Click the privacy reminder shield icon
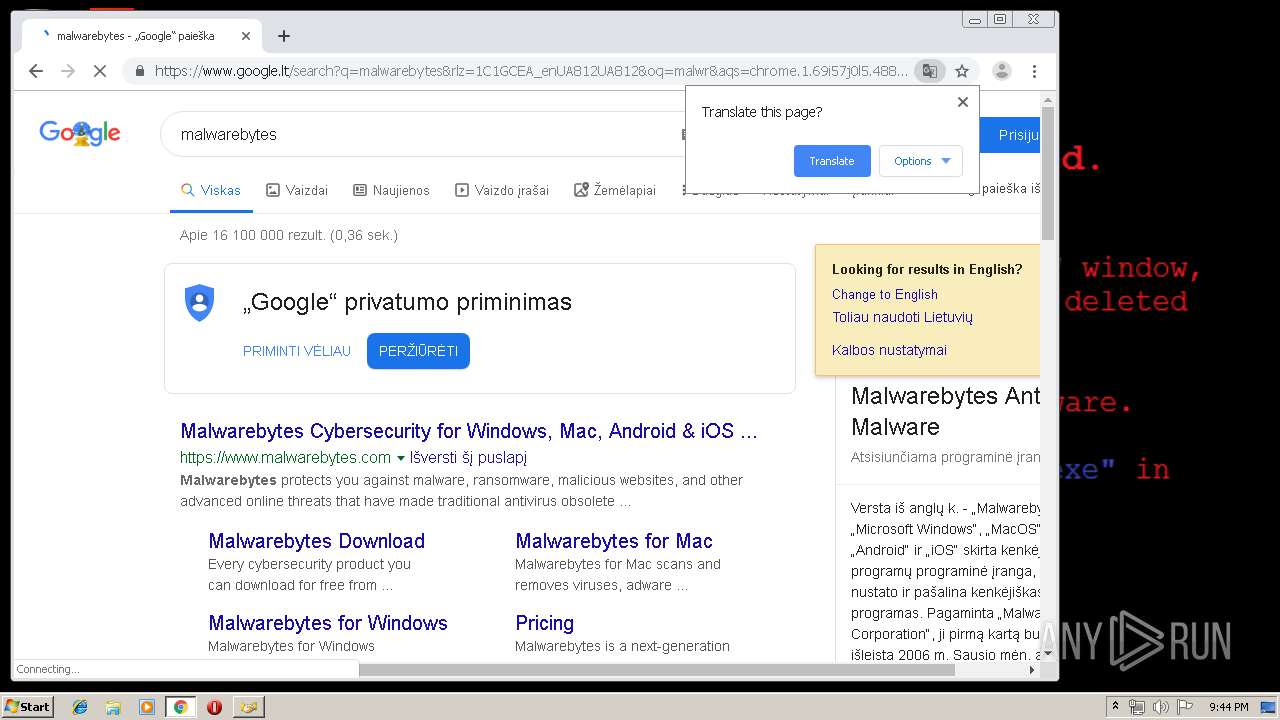 pyautogui.click(x=200, y=302)
